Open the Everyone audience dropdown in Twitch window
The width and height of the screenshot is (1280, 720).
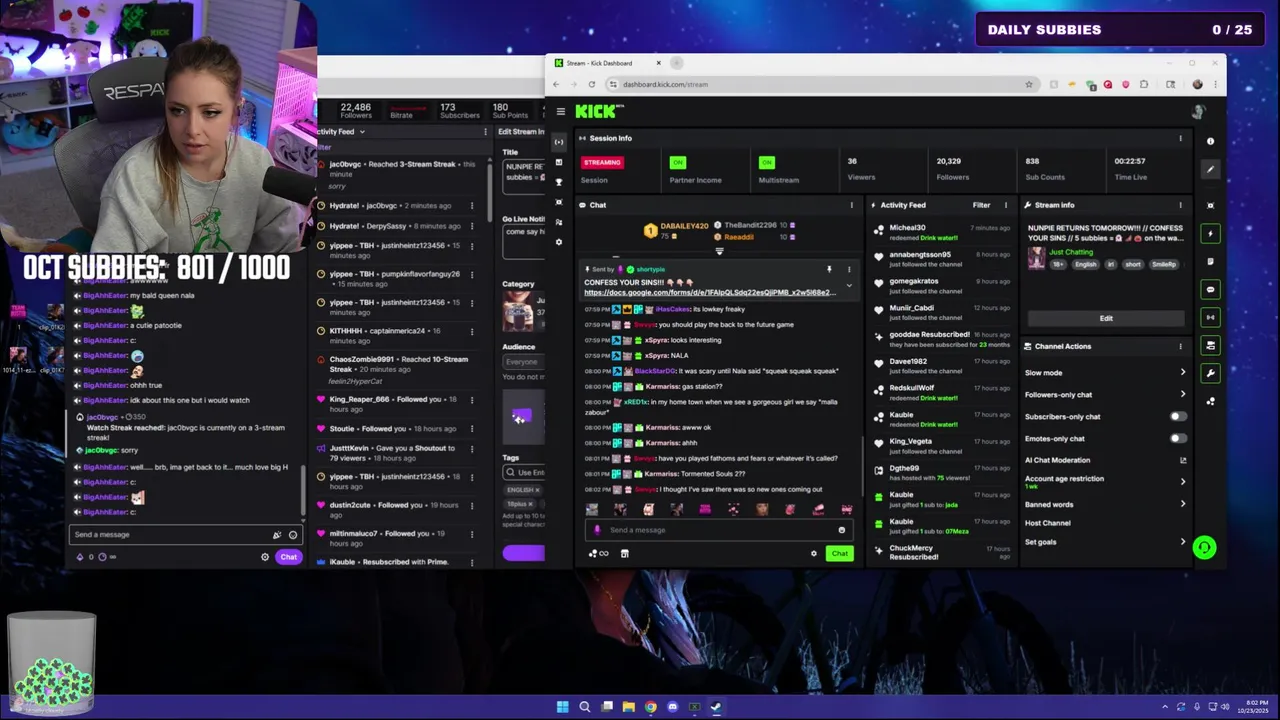522,362
